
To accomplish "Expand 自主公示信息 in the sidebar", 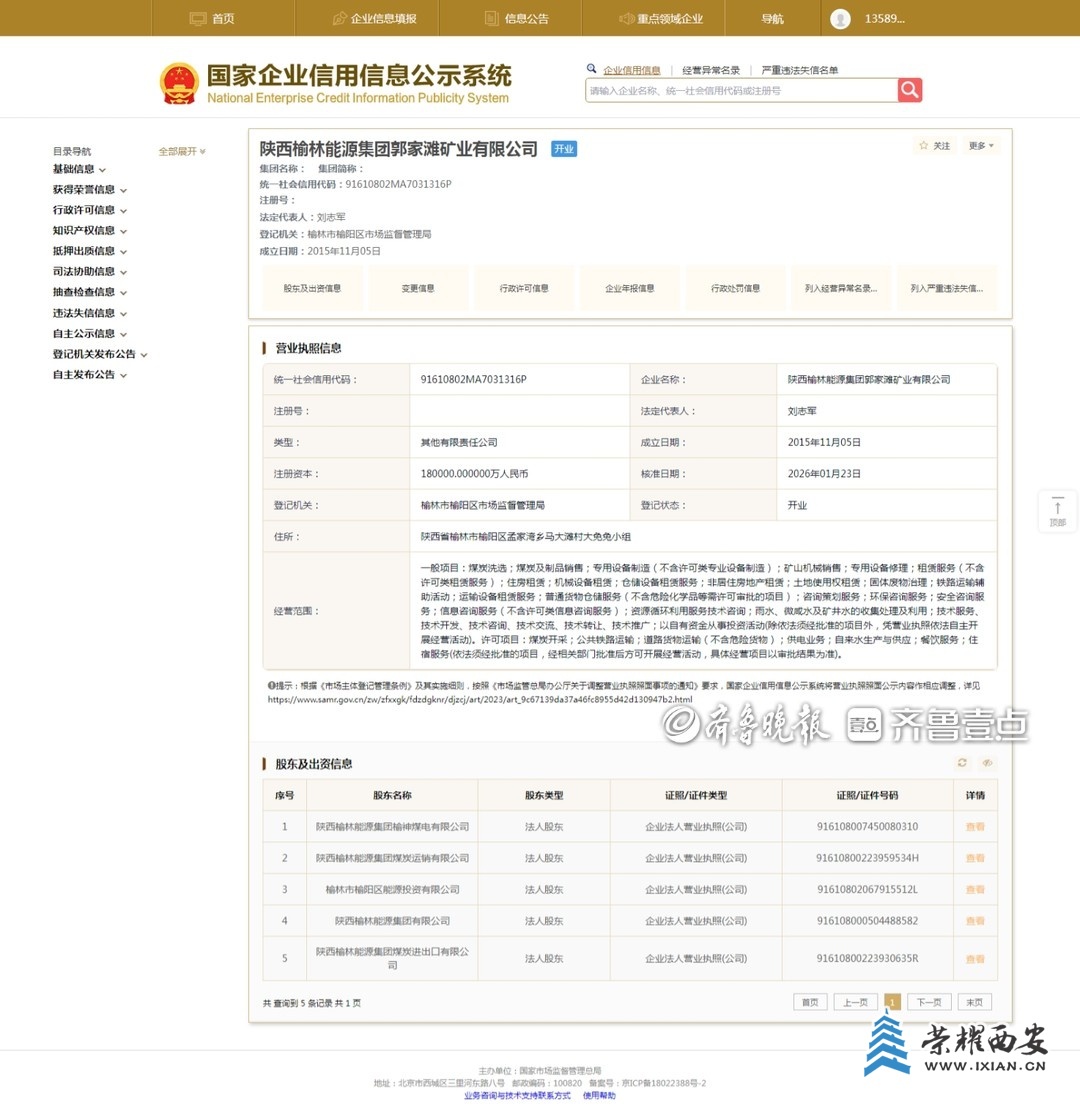I will 90,334.
